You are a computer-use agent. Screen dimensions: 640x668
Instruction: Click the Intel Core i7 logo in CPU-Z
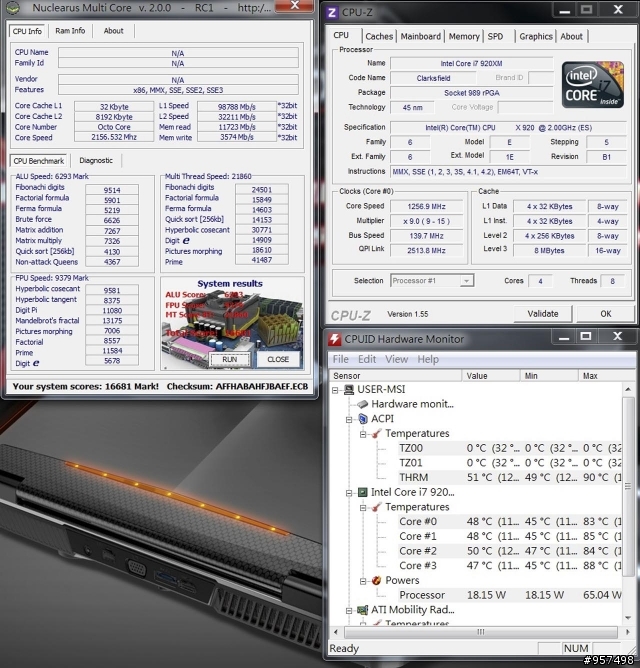[x=593, y=85]
